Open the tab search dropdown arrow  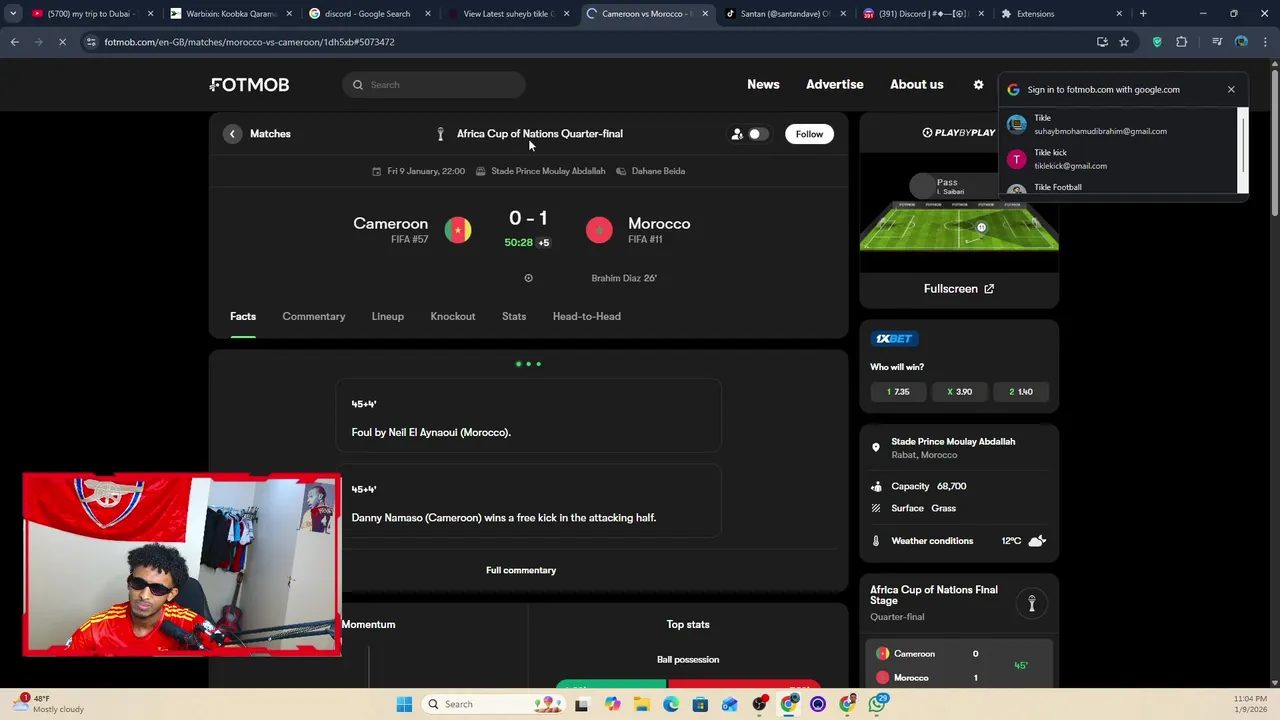(12, 14)
